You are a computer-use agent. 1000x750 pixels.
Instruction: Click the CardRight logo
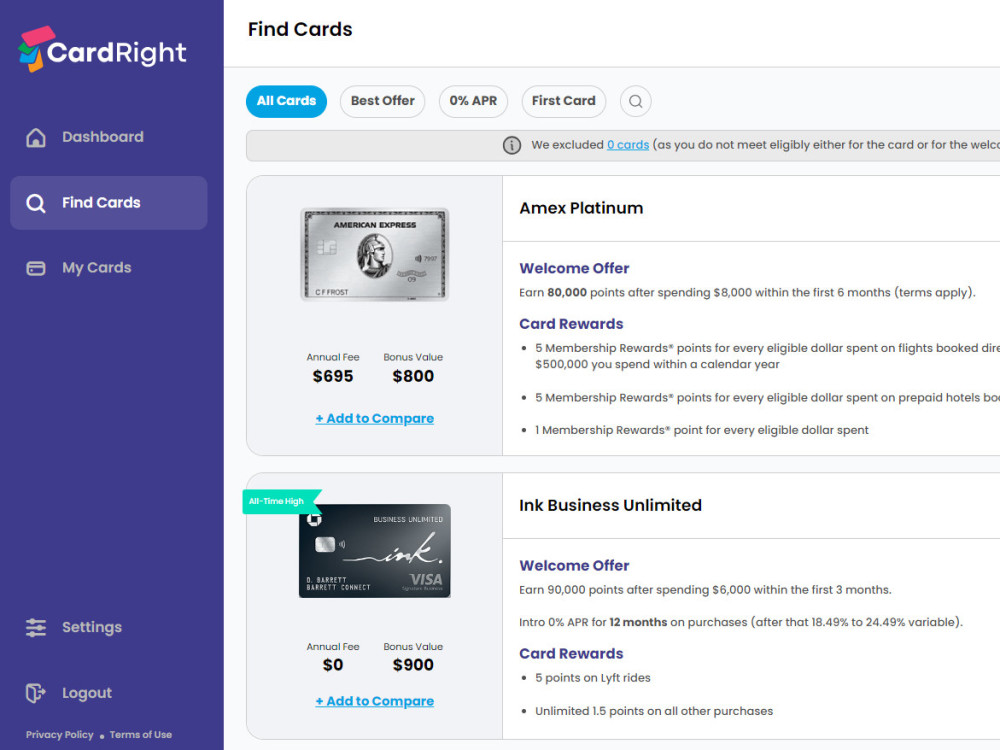pyautogui.click(x=102, y=49)
